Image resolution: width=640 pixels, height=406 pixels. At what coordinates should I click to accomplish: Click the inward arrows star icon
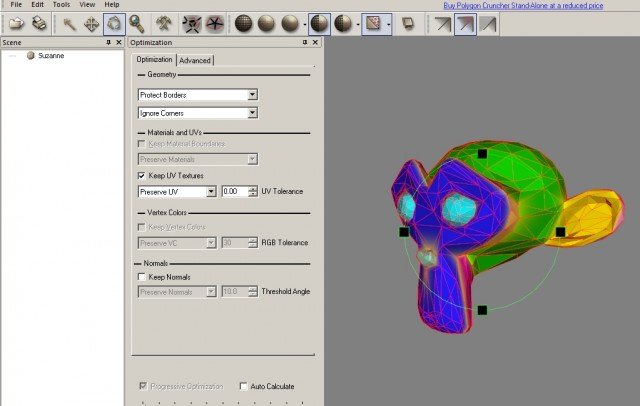(x=215, y=24)
